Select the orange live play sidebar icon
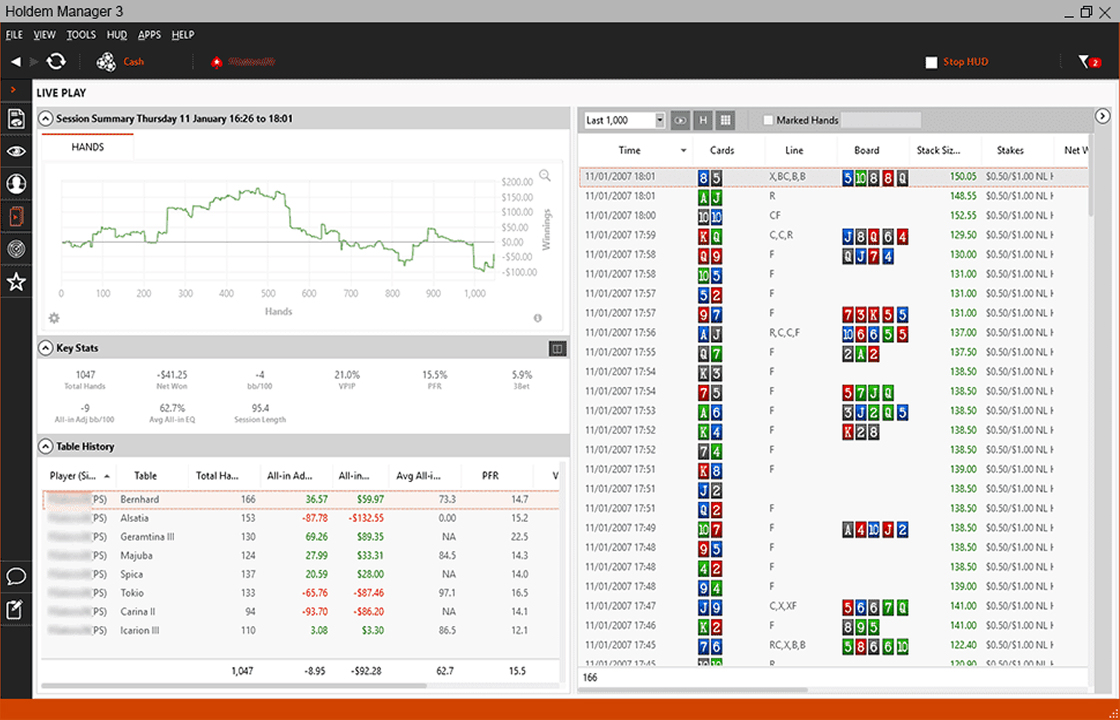Viewport: 1120px width, 720px height. pos(16,216)
